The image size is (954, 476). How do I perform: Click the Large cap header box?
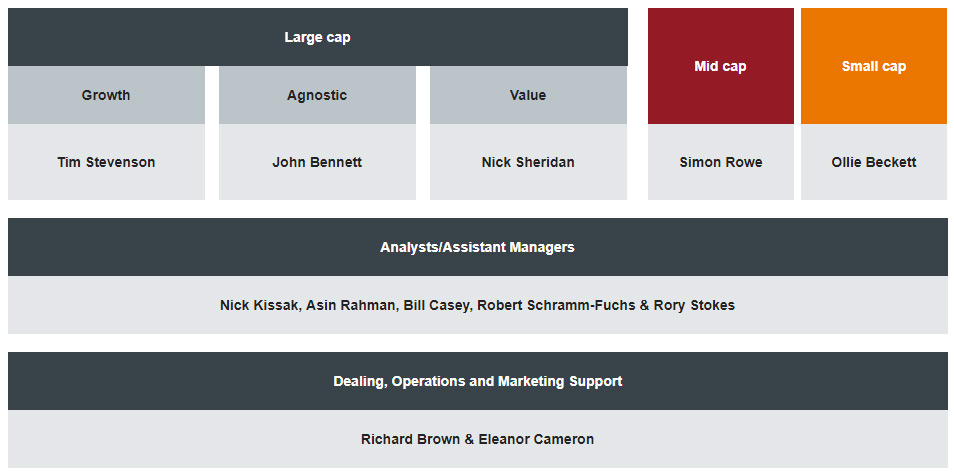(x=317, y=38)
